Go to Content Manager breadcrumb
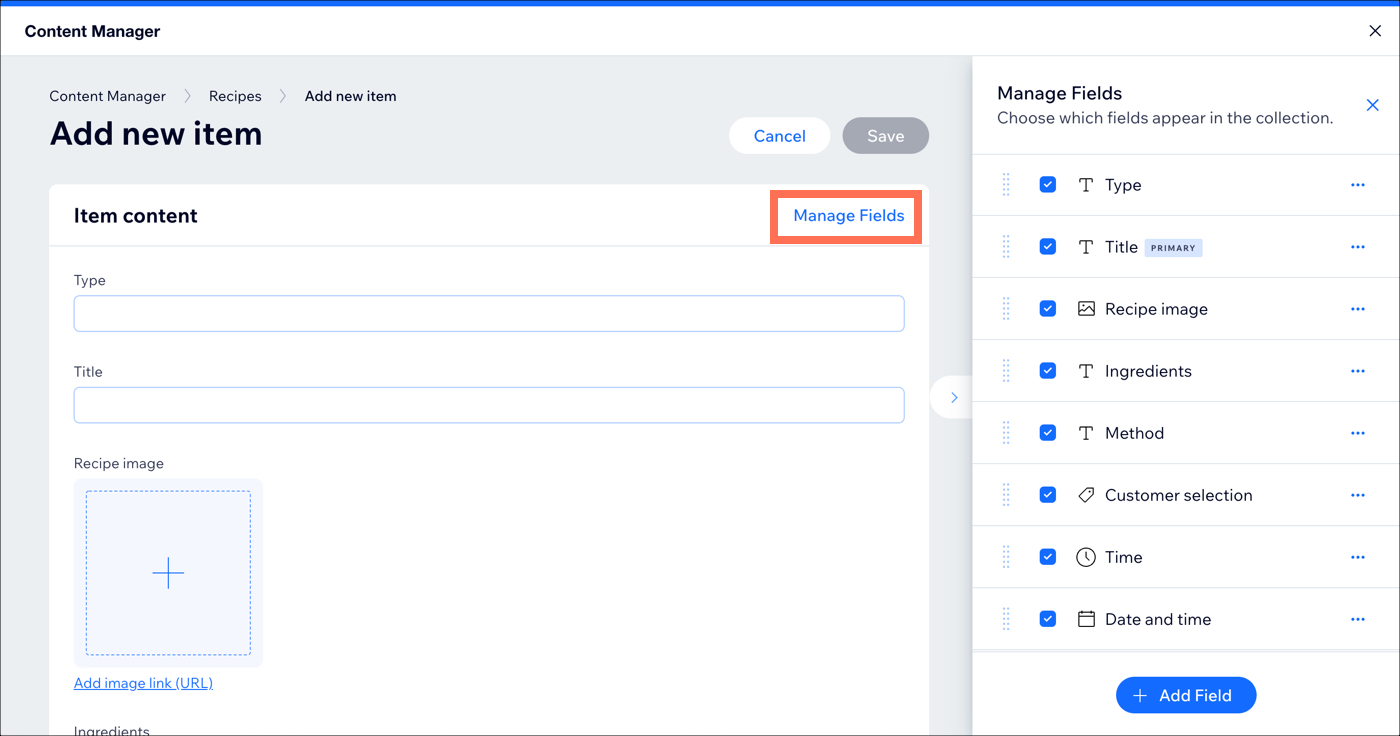This screenshot has height=736, width=1400. [108, 96]
